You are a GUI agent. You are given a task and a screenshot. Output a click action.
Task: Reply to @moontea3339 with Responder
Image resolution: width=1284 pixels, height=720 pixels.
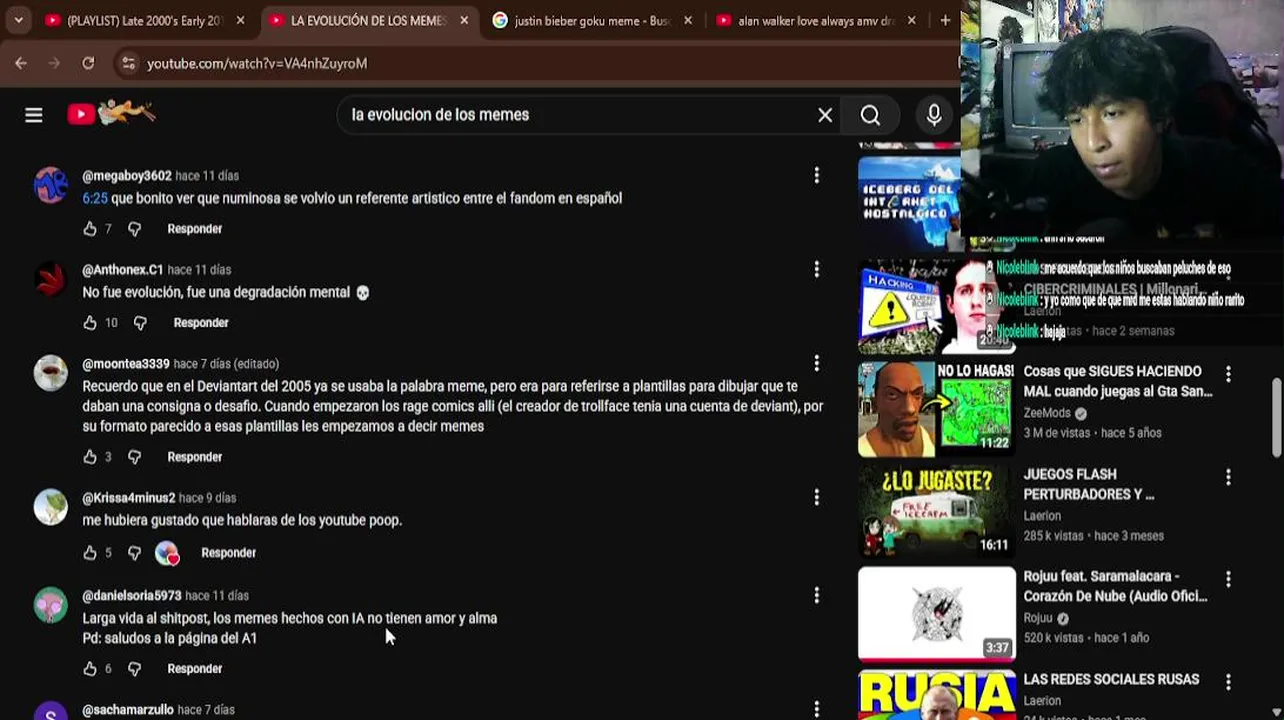(195, 457)
